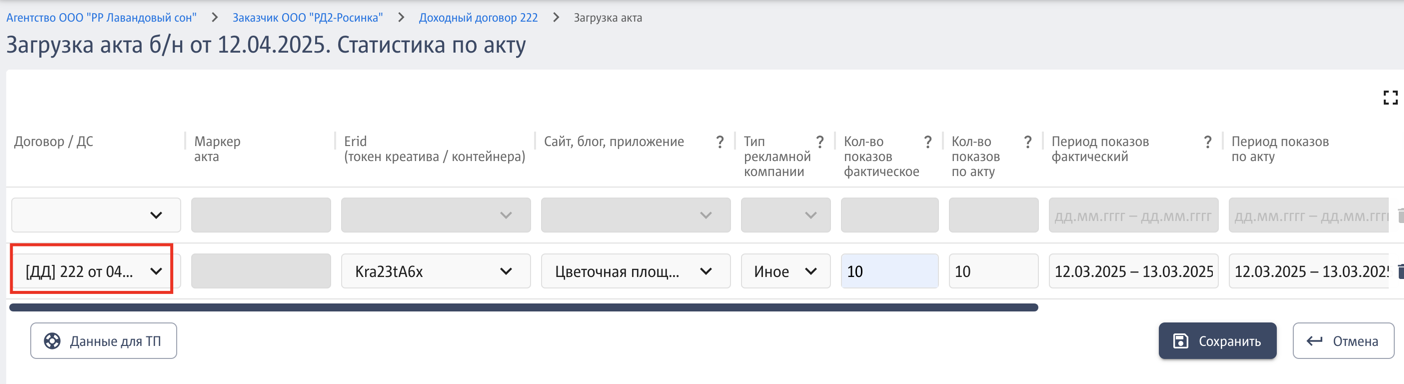
Task: Click help icon next to Сайт, блог, приложение
Action: (x=720, y=142)
